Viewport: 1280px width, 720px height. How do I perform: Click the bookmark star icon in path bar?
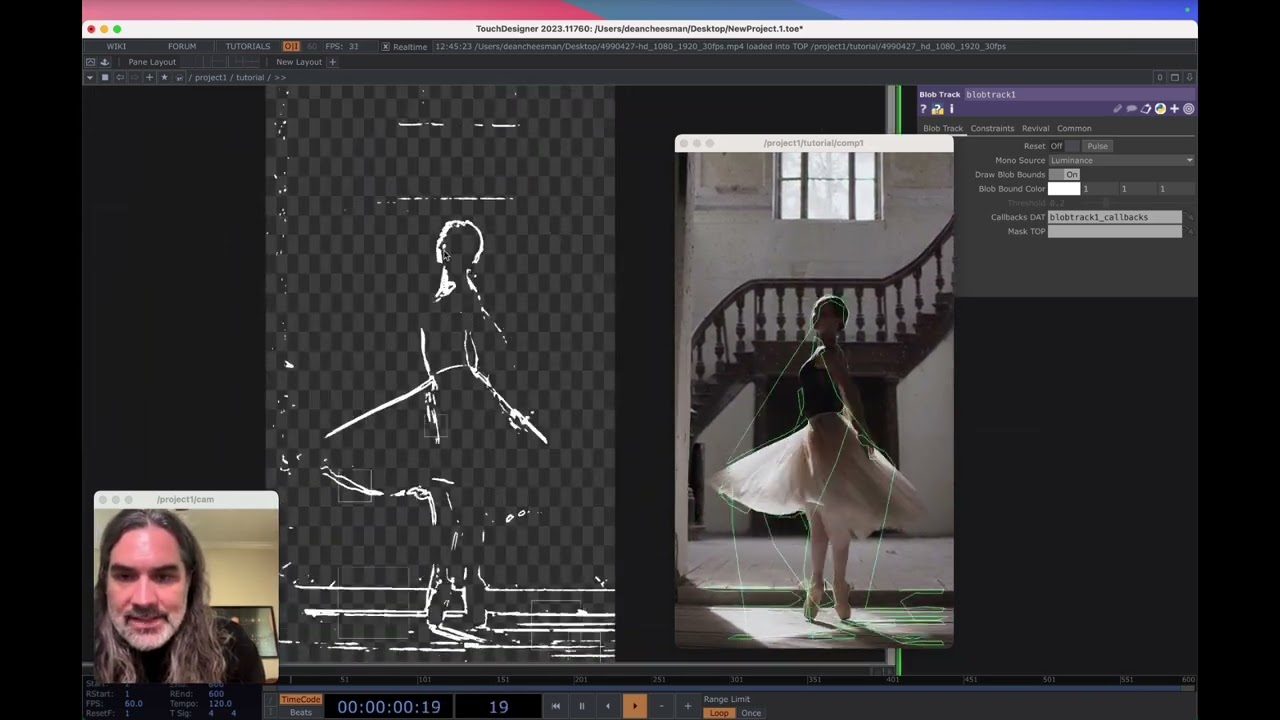point(164,77)
